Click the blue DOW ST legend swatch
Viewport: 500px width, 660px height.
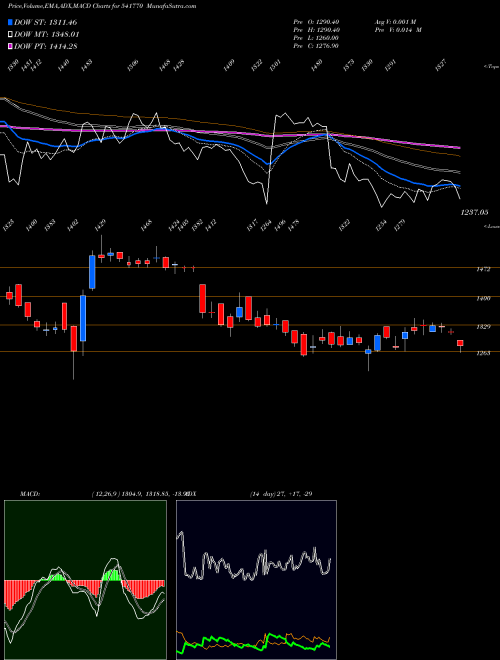click(11, 22)
